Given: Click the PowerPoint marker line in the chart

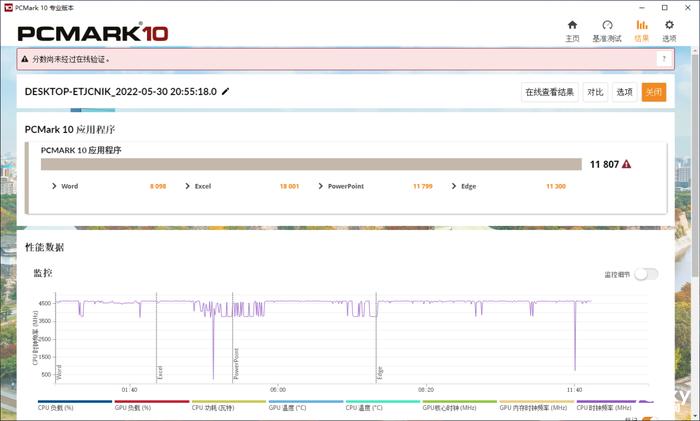Looking at the screenshot, I should point(233,338).
